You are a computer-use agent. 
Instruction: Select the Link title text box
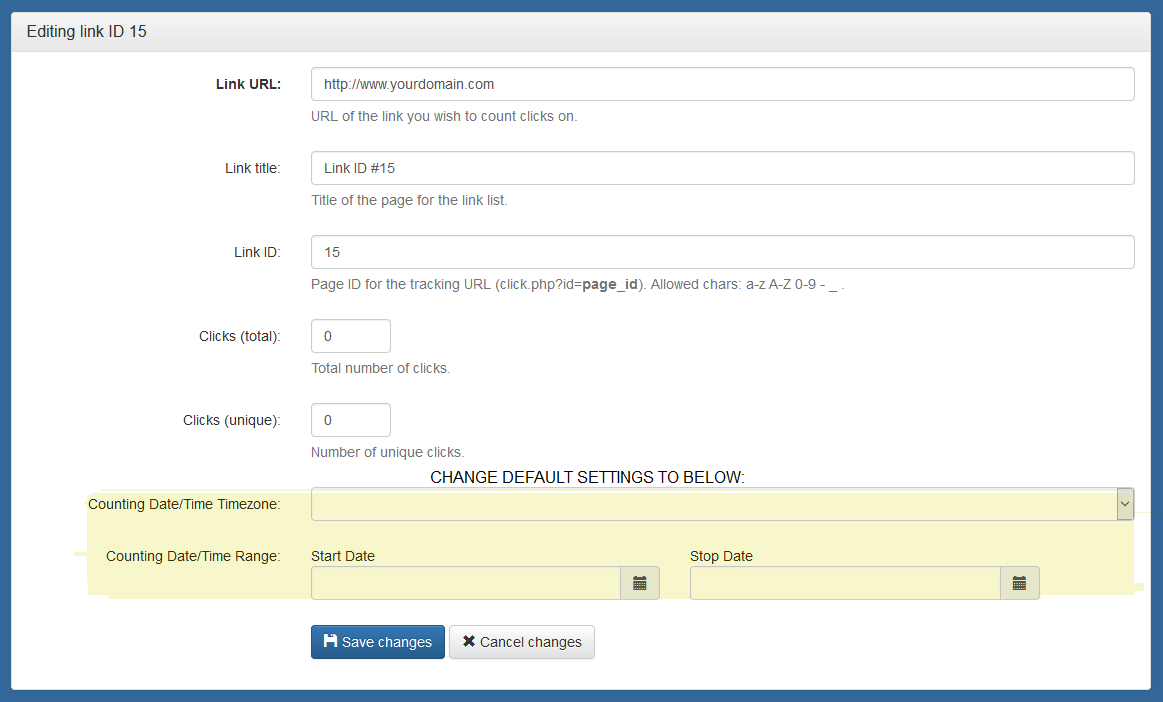(x=722, y=169)
